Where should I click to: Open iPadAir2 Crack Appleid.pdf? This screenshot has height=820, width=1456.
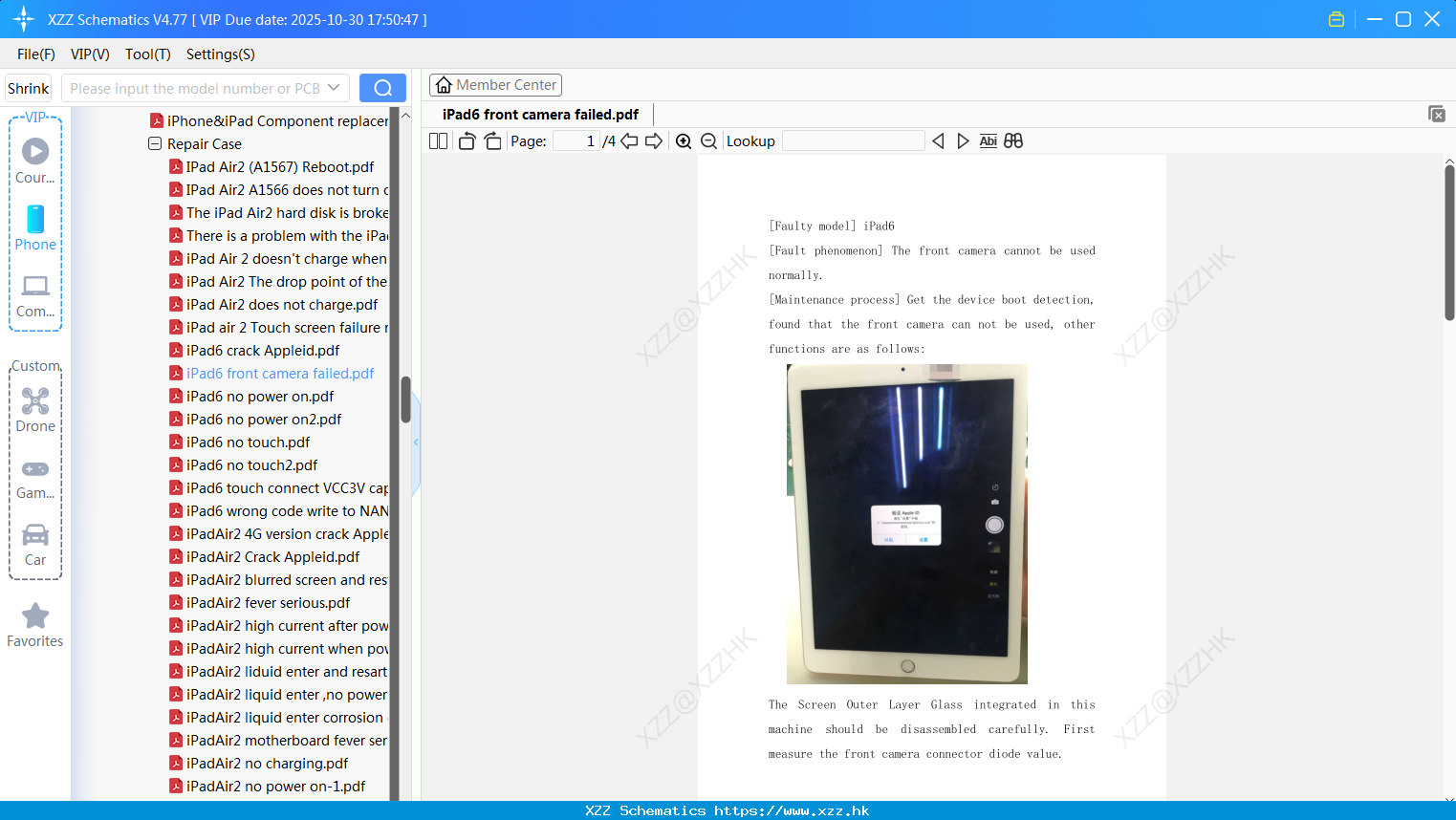pos(272,556)
